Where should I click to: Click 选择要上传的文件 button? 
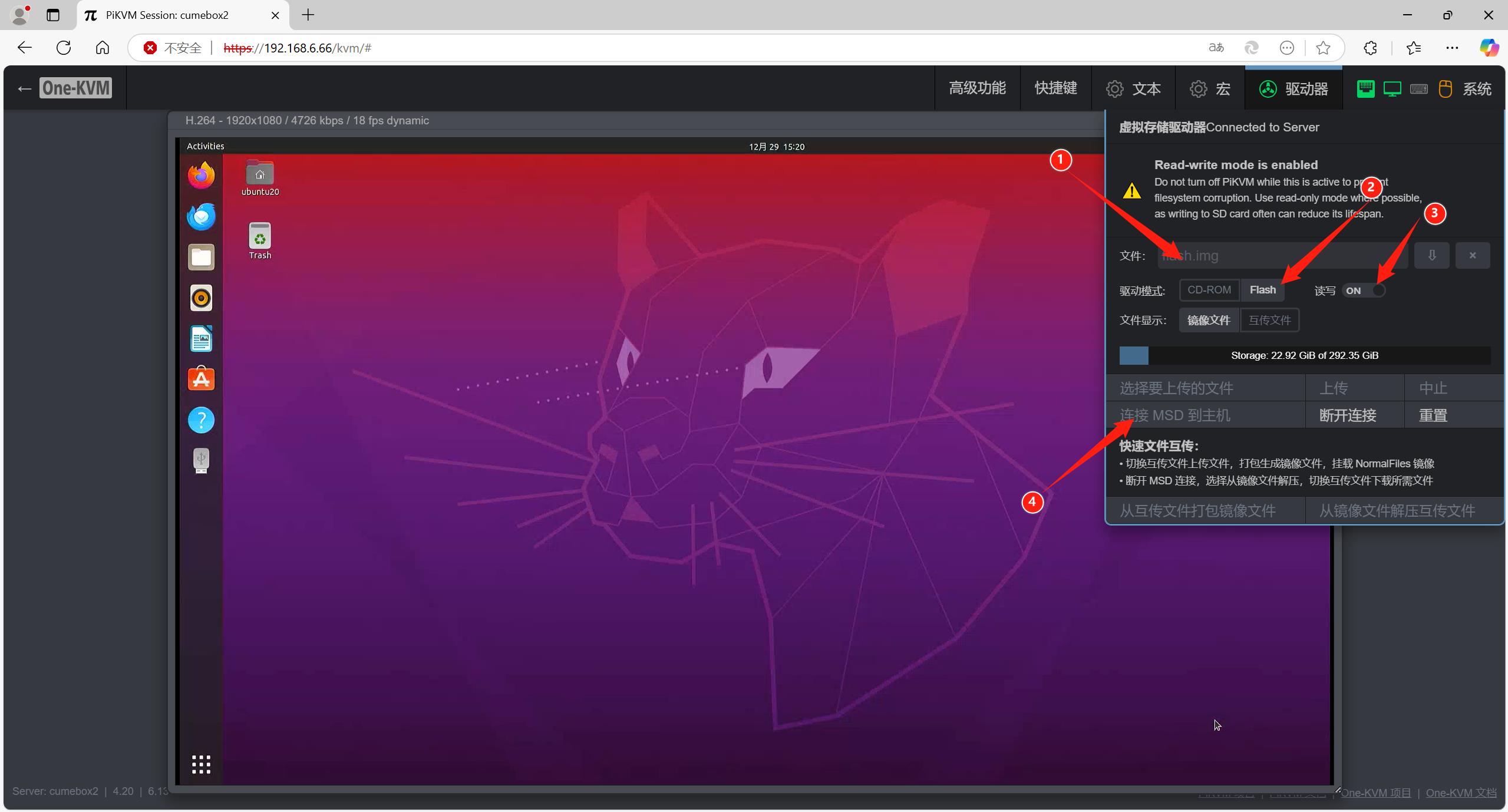pos(1205,388)
